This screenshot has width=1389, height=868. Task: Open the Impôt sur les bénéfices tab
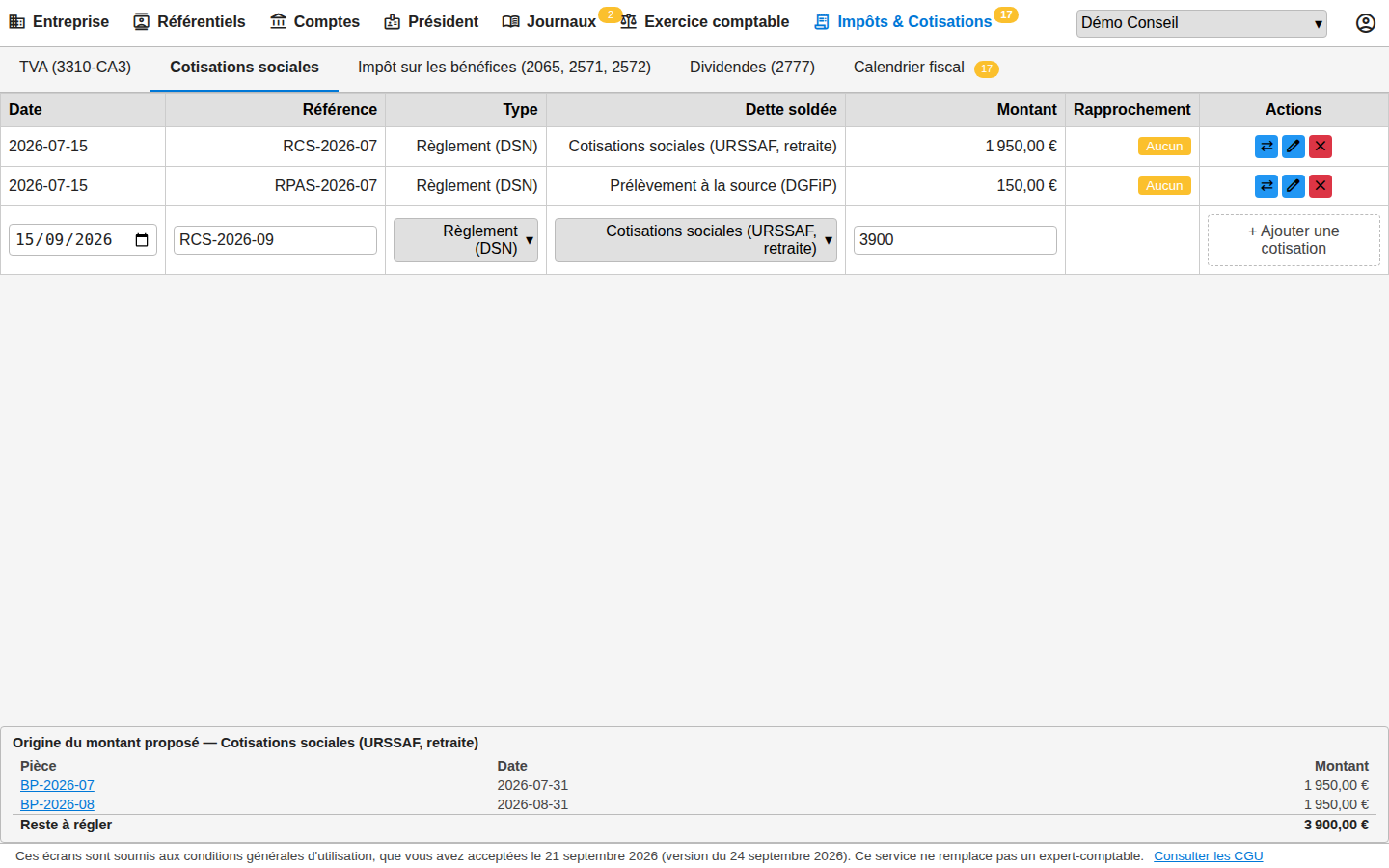[504, 68]
